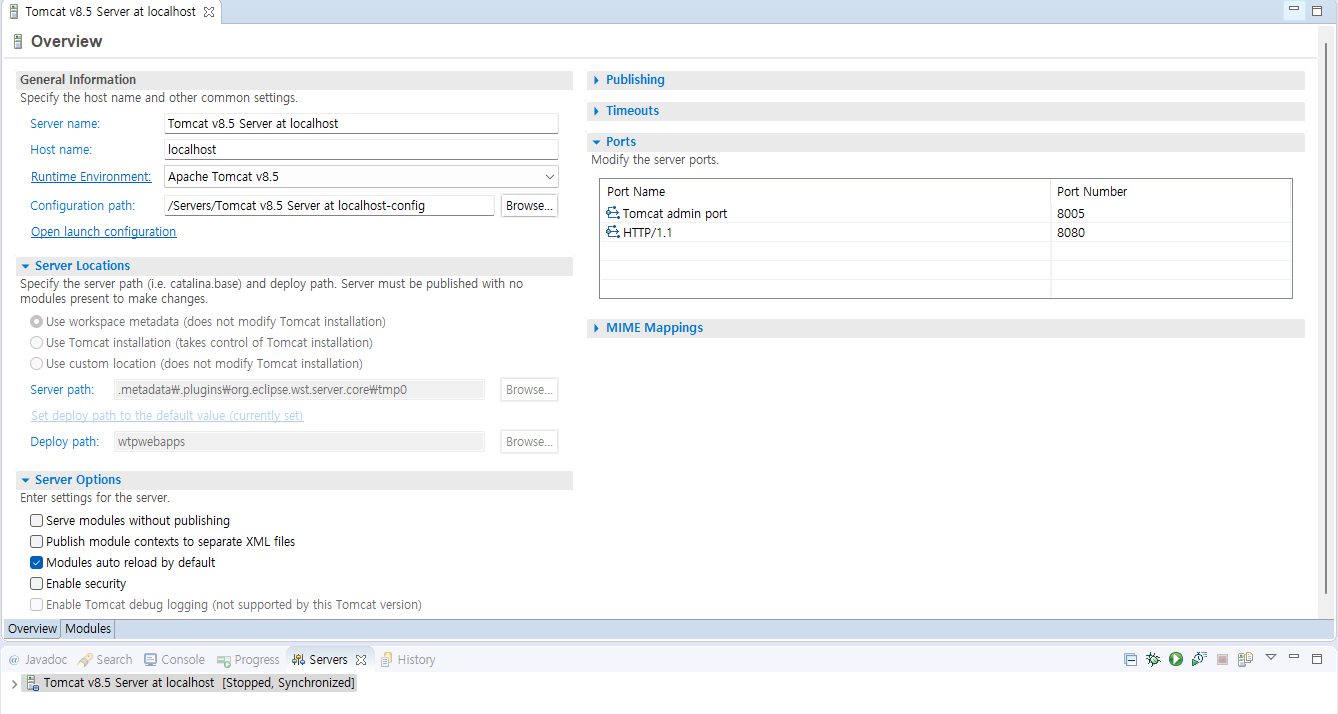Select Use workspace metadata radio option
Screen dimensions: 1338x714
click(37, 322)
